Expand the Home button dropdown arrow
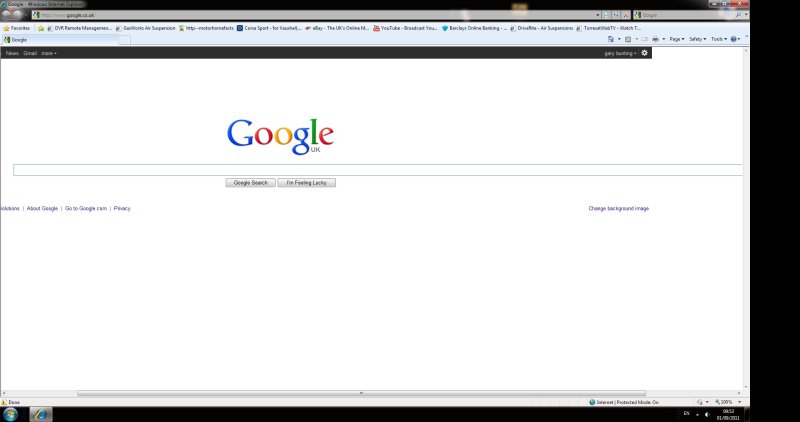This screenshot has width=800, height=422. [x=619, y=39]
